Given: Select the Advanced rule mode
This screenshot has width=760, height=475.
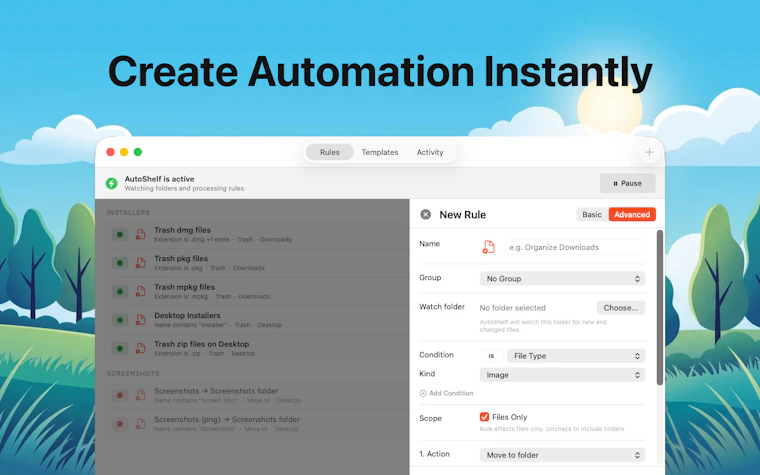Looking at the screenshot, I should click(632, 214).
